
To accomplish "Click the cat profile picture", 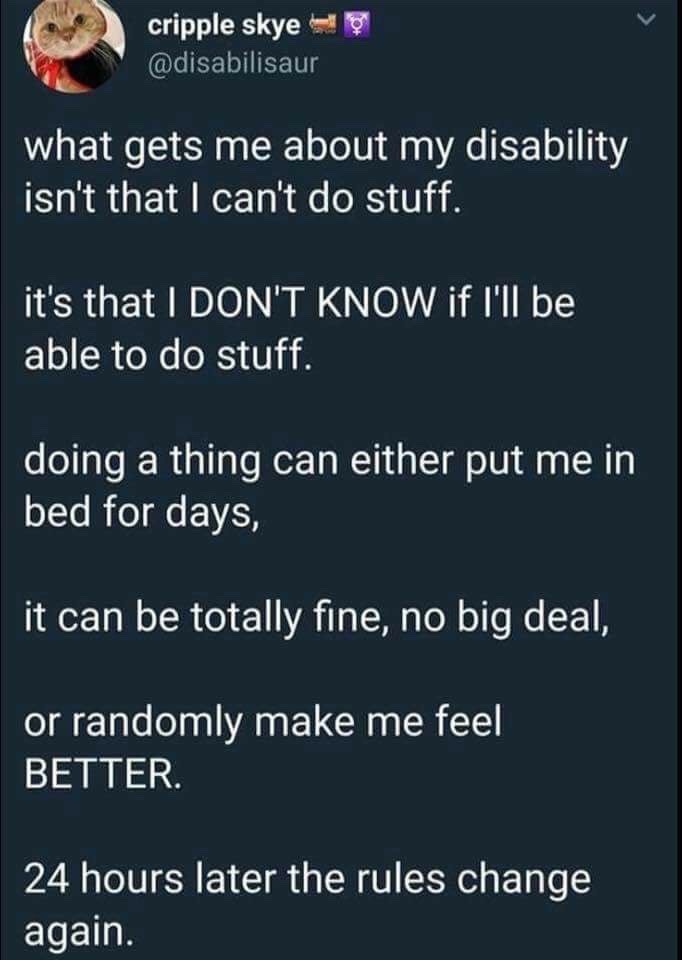I will (75, 46).
